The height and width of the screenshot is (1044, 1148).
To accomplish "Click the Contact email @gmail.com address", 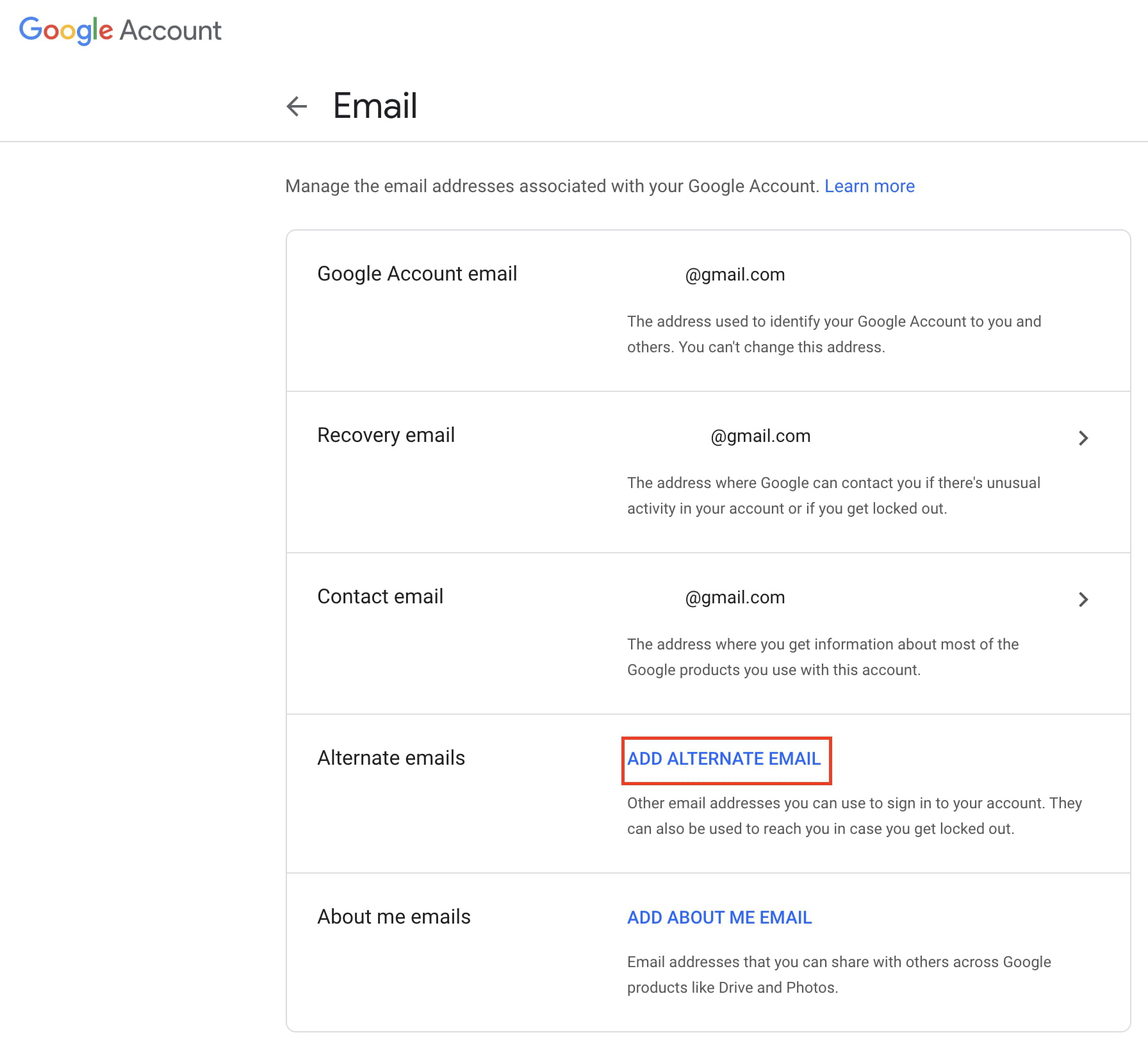I will pyautogui.click(x=735, y=598).
